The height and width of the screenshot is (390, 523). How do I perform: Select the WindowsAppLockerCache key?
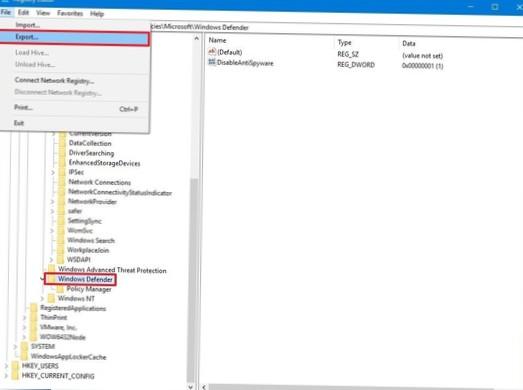[68, 357]
